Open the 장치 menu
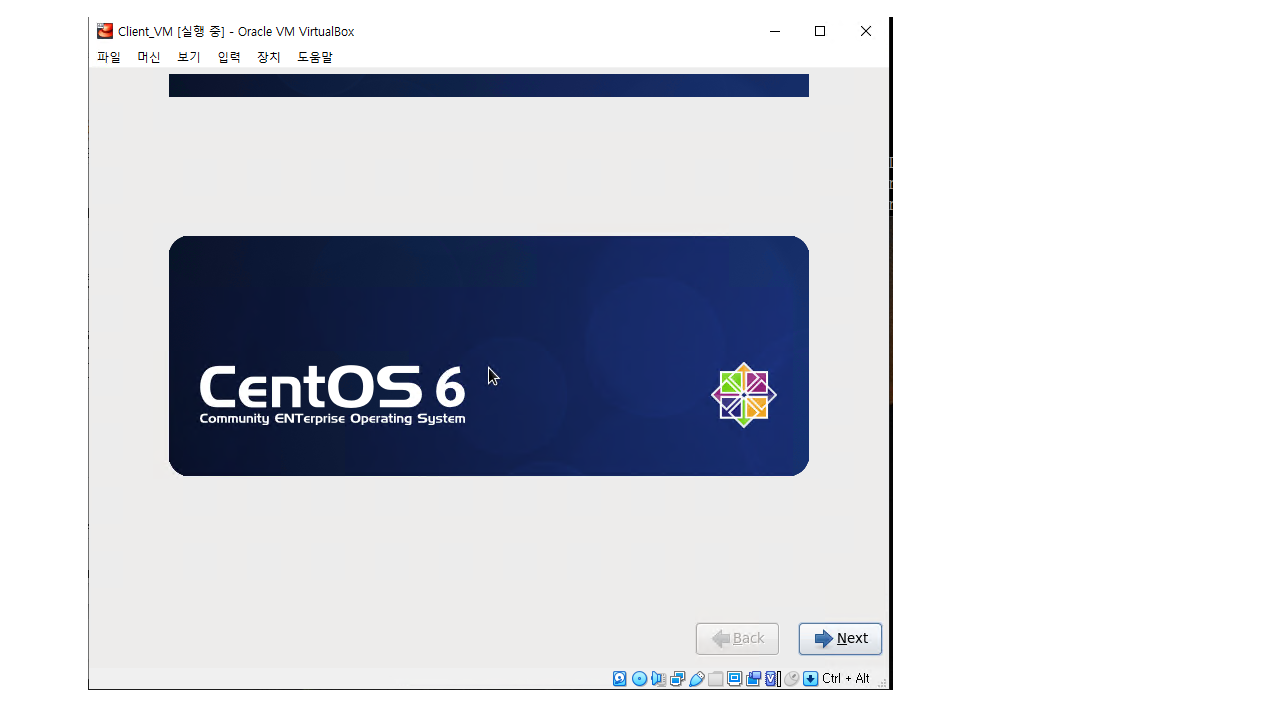The height and width of the screenshot is (720, 1280). pos(269,57)
